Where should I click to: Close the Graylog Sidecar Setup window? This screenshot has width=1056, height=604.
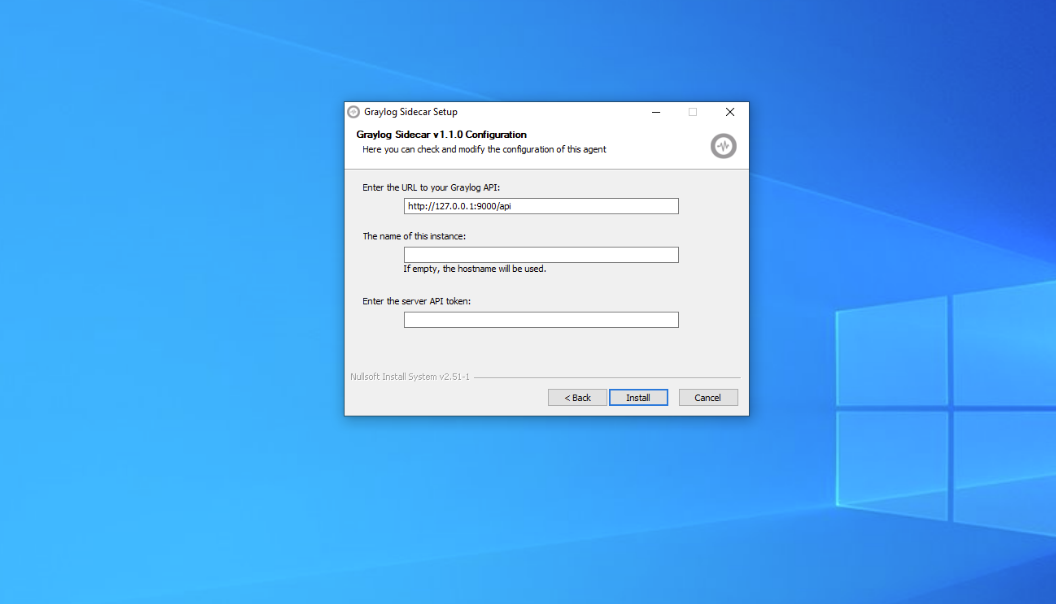pos(730,112)
